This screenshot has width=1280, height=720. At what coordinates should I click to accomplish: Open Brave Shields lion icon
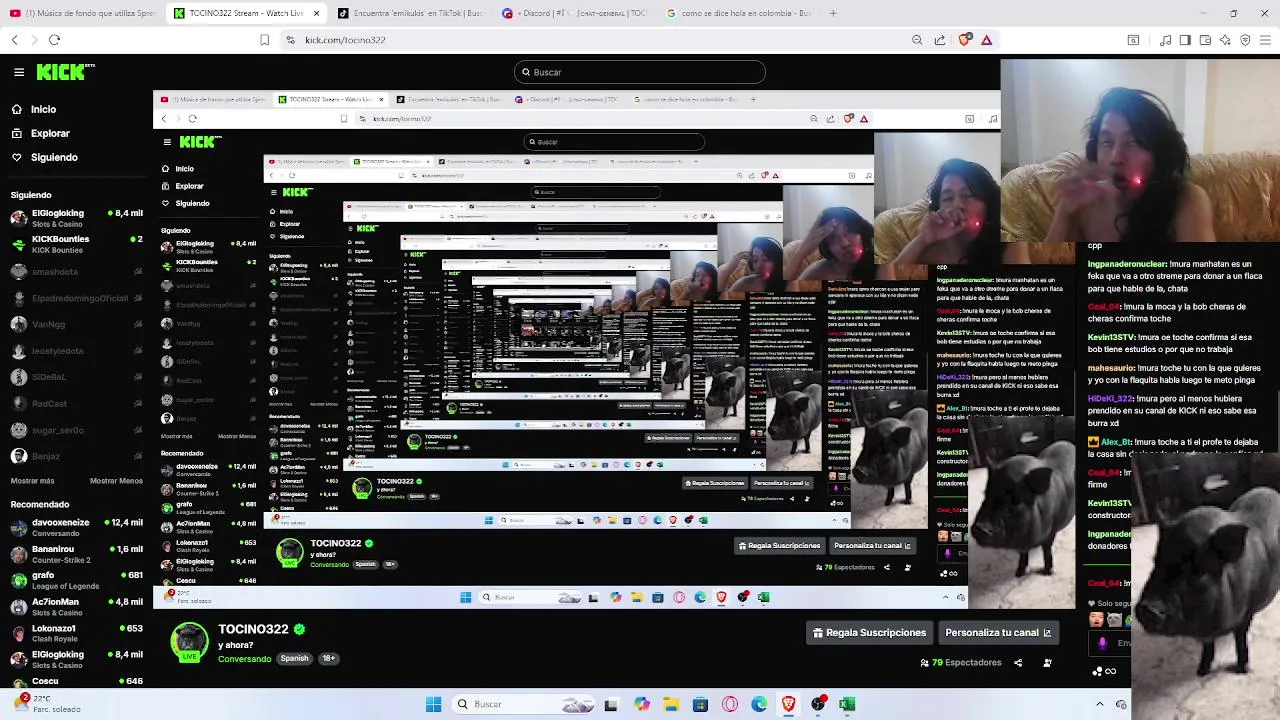point(964,40)
